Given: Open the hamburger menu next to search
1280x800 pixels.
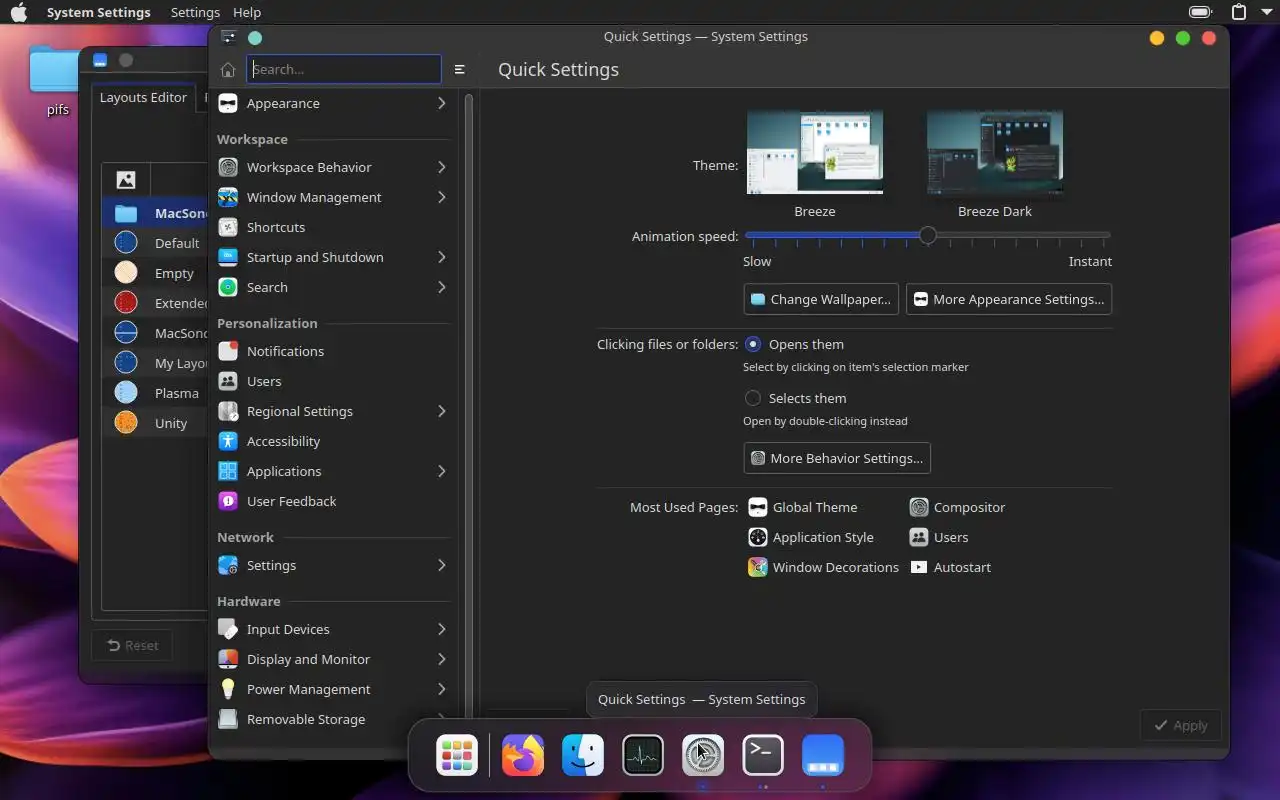Looking at the screenshot, I should point(460,69).
